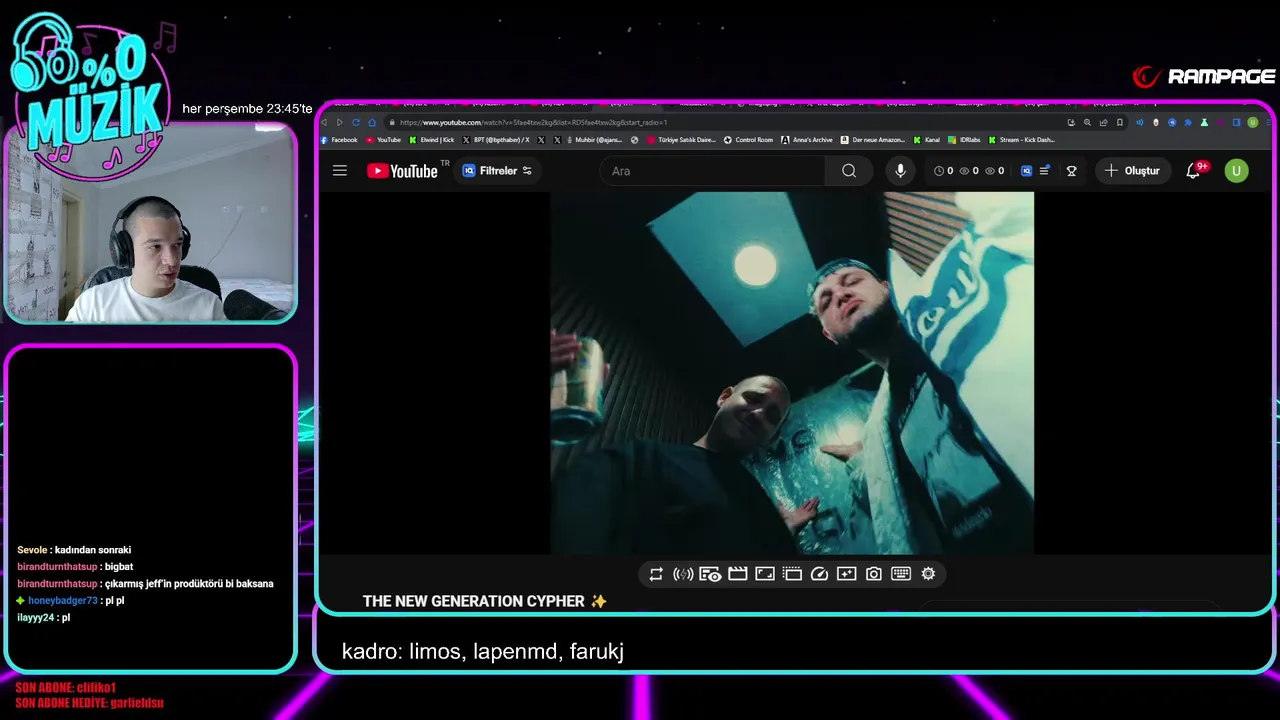1280x720 pixels.
Task: Click the browser home button
Action: 372,122
